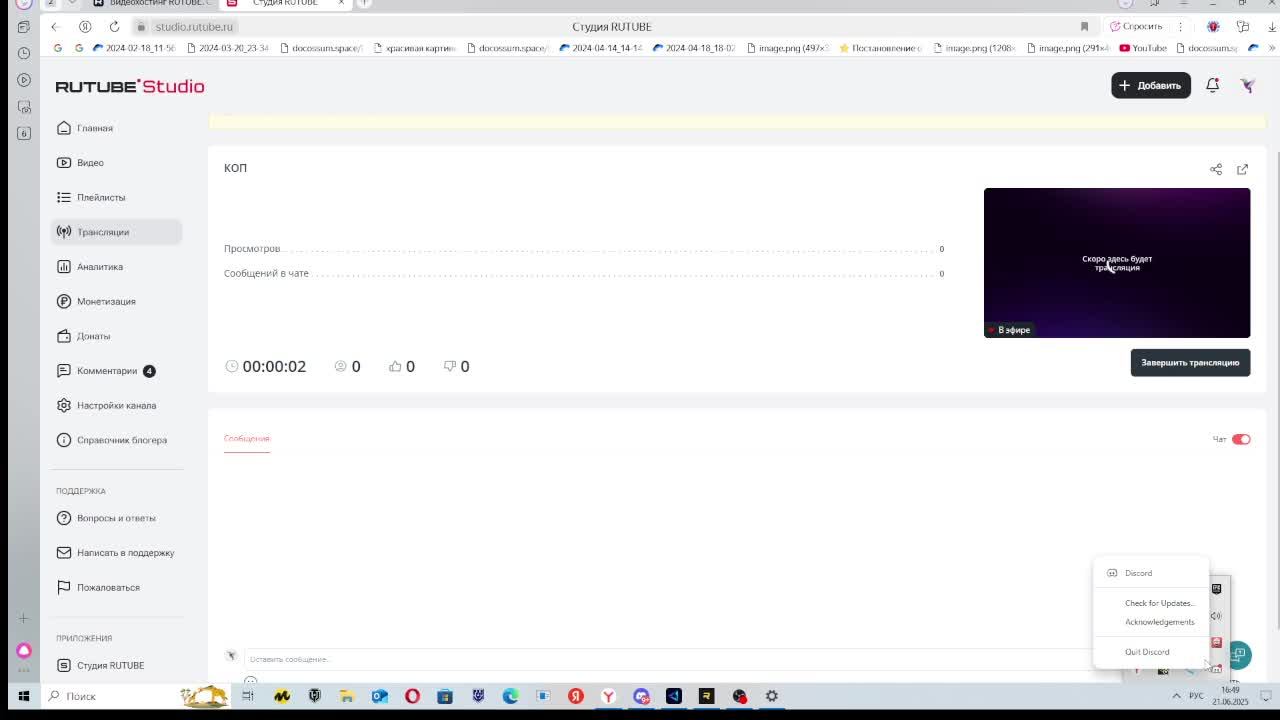Viewport: 1280px width, 720px height.
Task: Click the Спросить assistant button
Action: 1136,26
